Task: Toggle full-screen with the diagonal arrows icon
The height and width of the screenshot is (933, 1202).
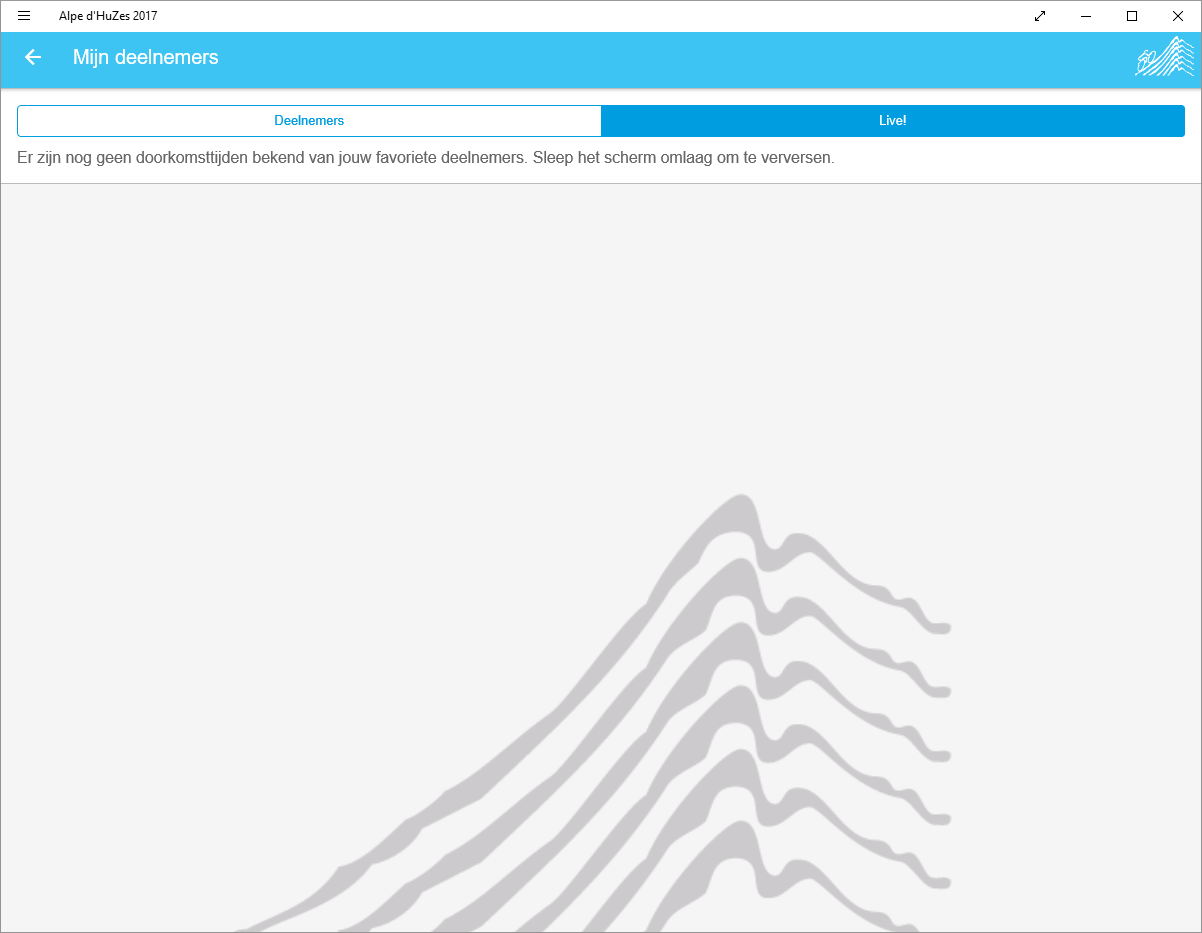Action: point(1040,16)
